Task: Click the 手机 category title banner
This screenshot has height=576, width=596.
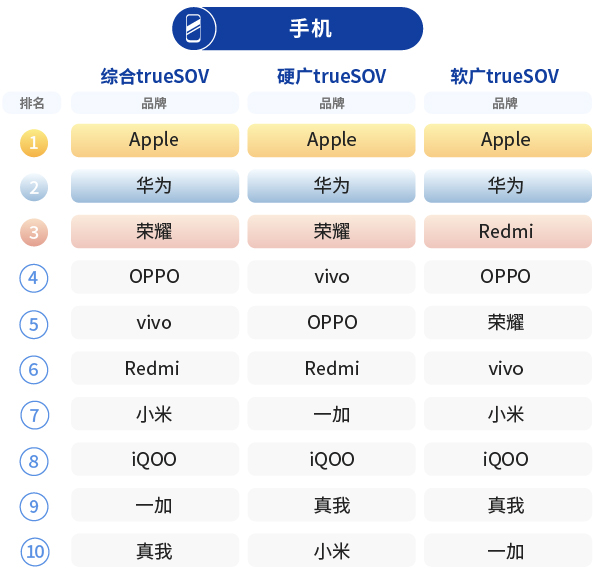Action: [298, 29]
